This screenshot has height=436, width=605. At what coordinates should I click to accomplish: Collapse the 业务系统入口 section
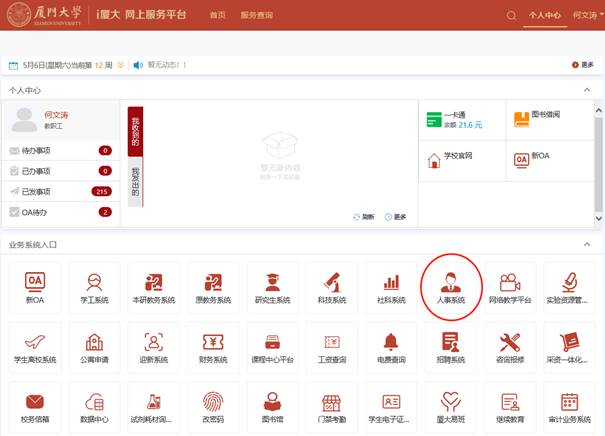(587, 244)
